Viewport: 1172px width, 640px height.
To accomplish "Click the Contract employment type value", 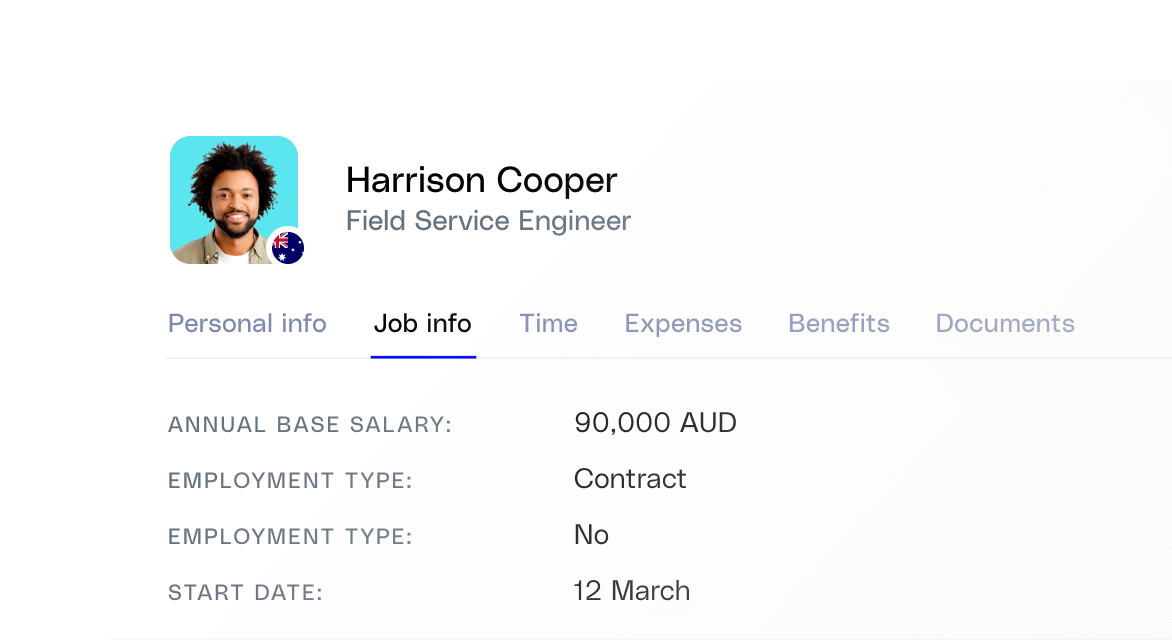I will [630, 479].
